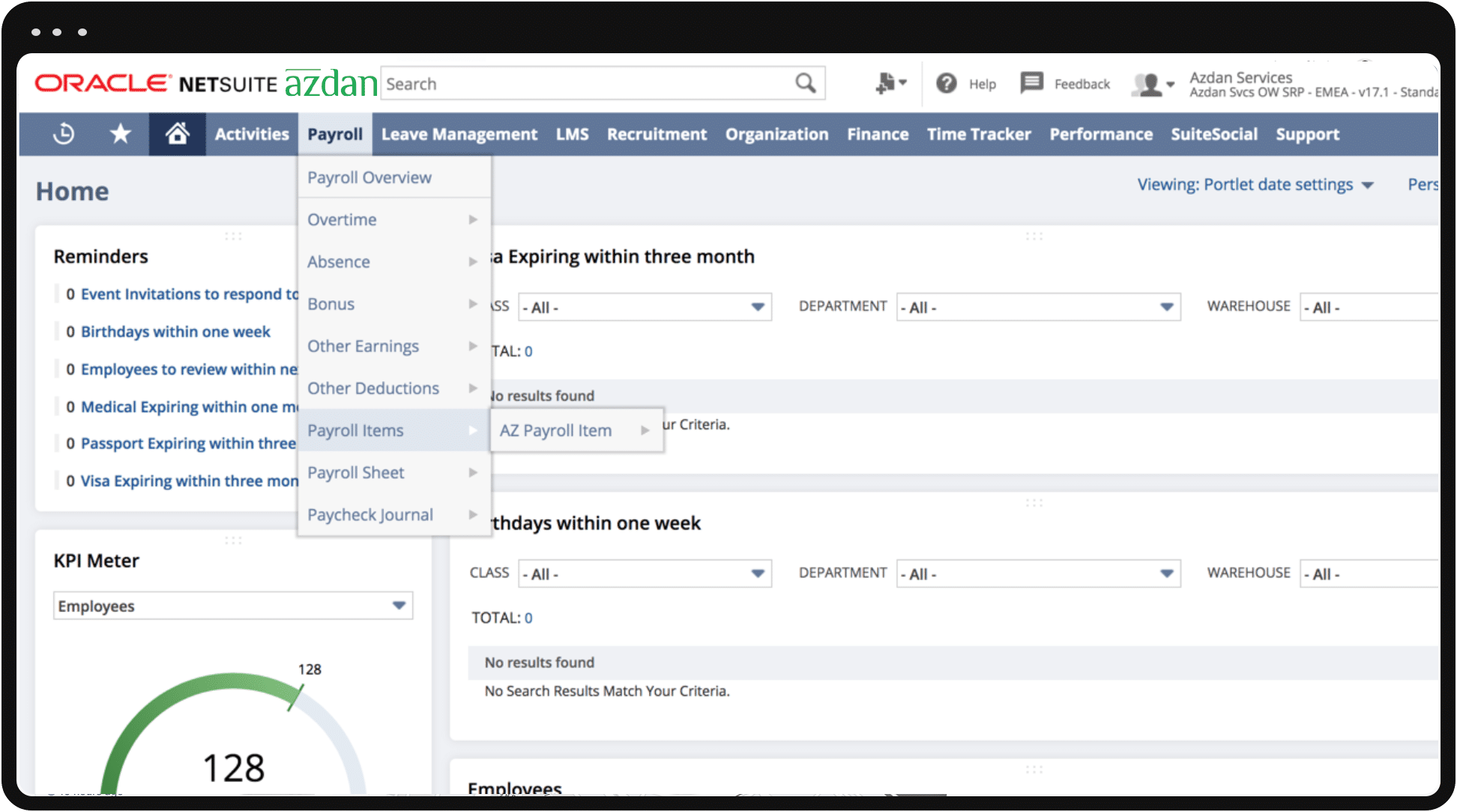
Task: Click the Birthdays within one week link
Action: coord(176,330)
